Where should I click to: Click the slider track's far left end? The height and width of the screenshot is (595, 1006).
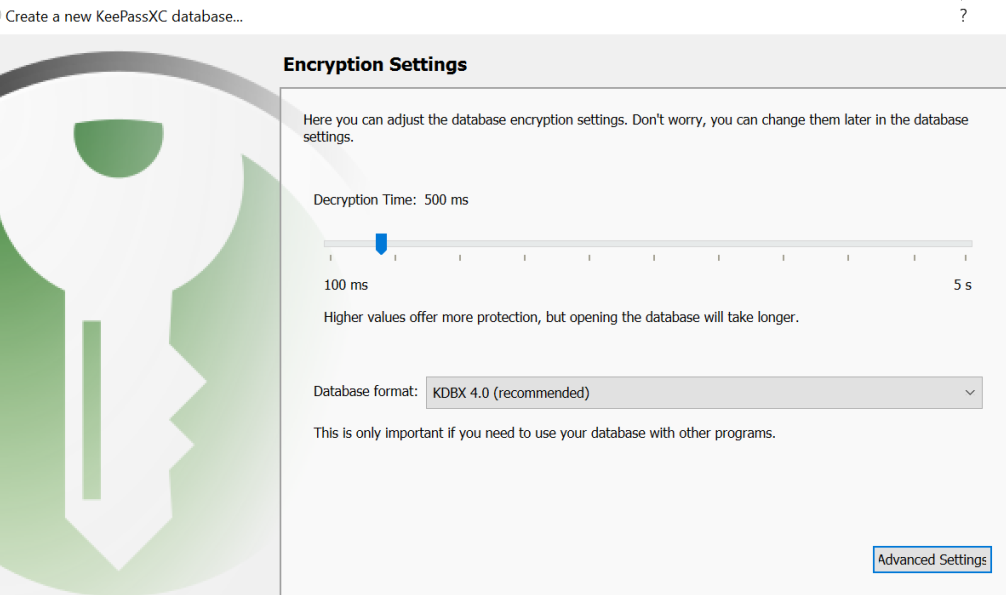[327, 243]
